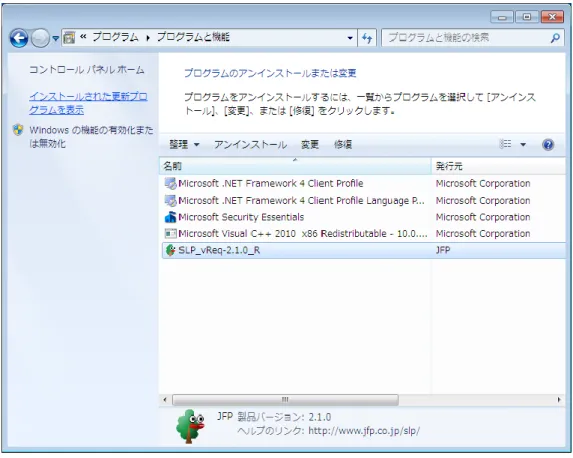Select Microsoft Security Essentials entry
The image size is (573, 458).
click(x=364, y=217)
